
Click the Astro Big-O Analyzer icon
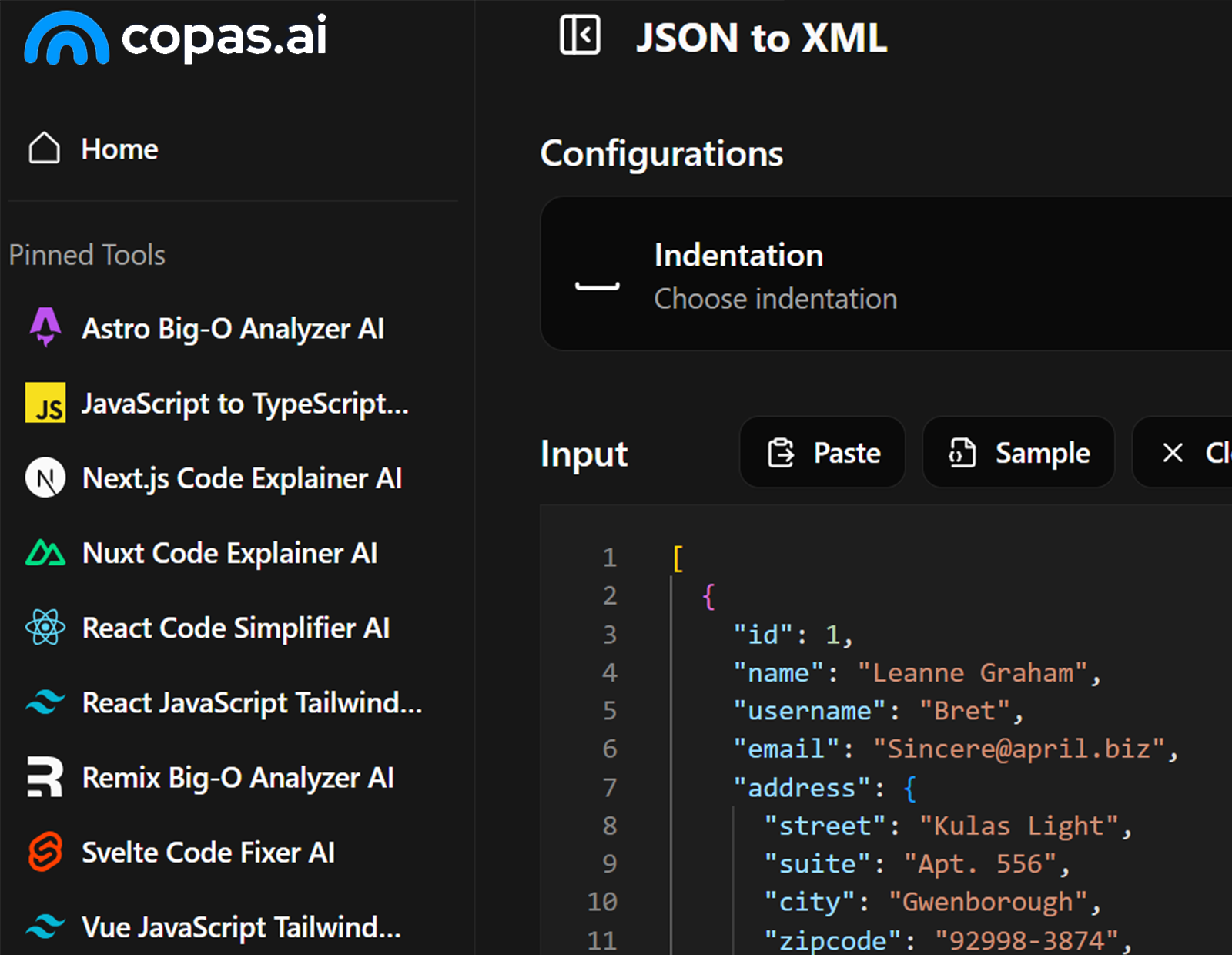[x=45, y=328]
